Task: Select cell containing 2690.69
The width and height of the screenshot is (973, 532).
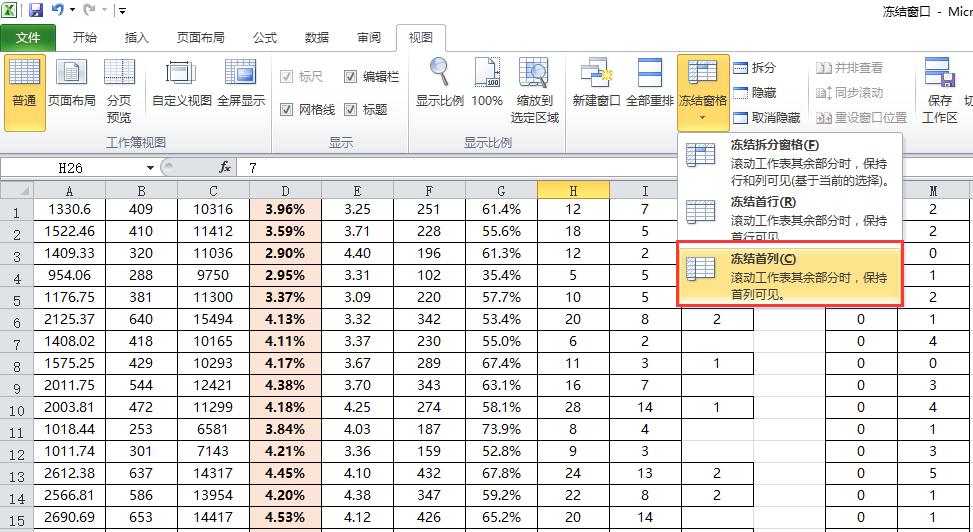Action: click(70, 517)
